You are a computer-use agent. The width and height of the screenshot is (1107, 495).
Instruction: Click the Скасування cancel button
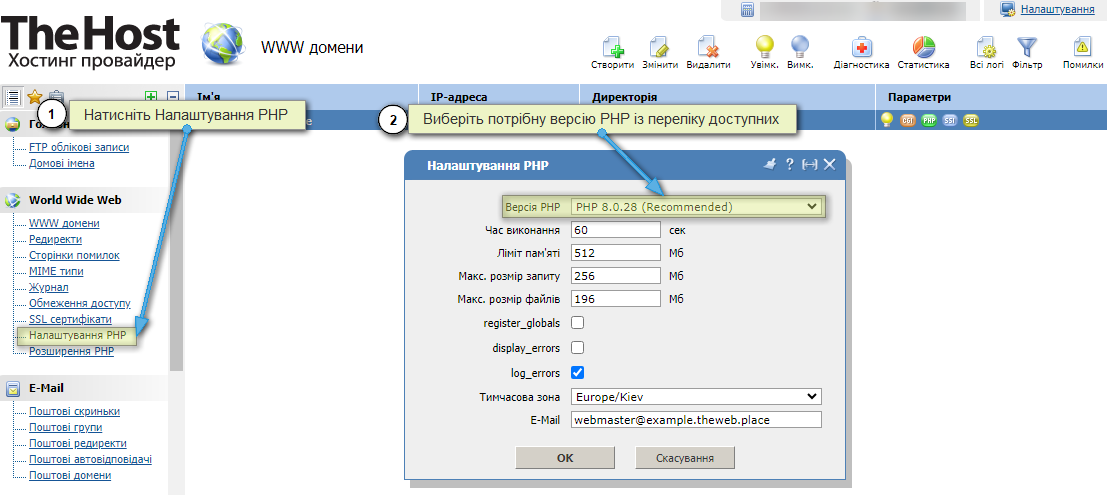[685, 458]
